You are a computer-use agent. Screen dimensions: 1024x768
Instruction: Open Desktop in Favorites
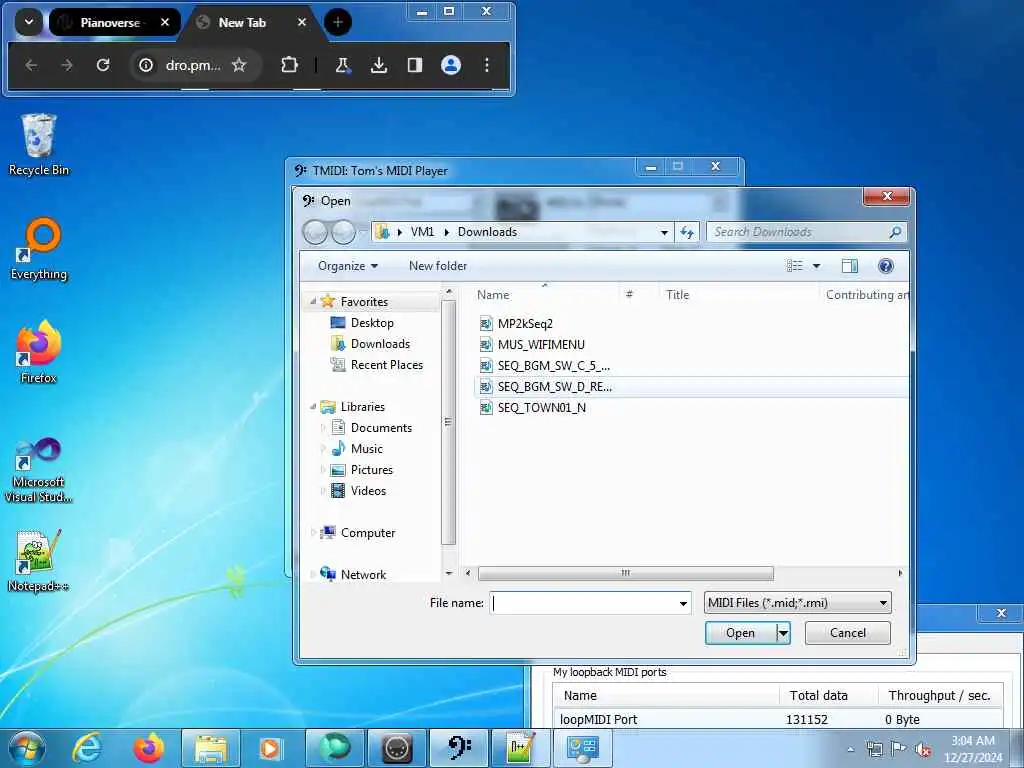[x=372, y=323]
